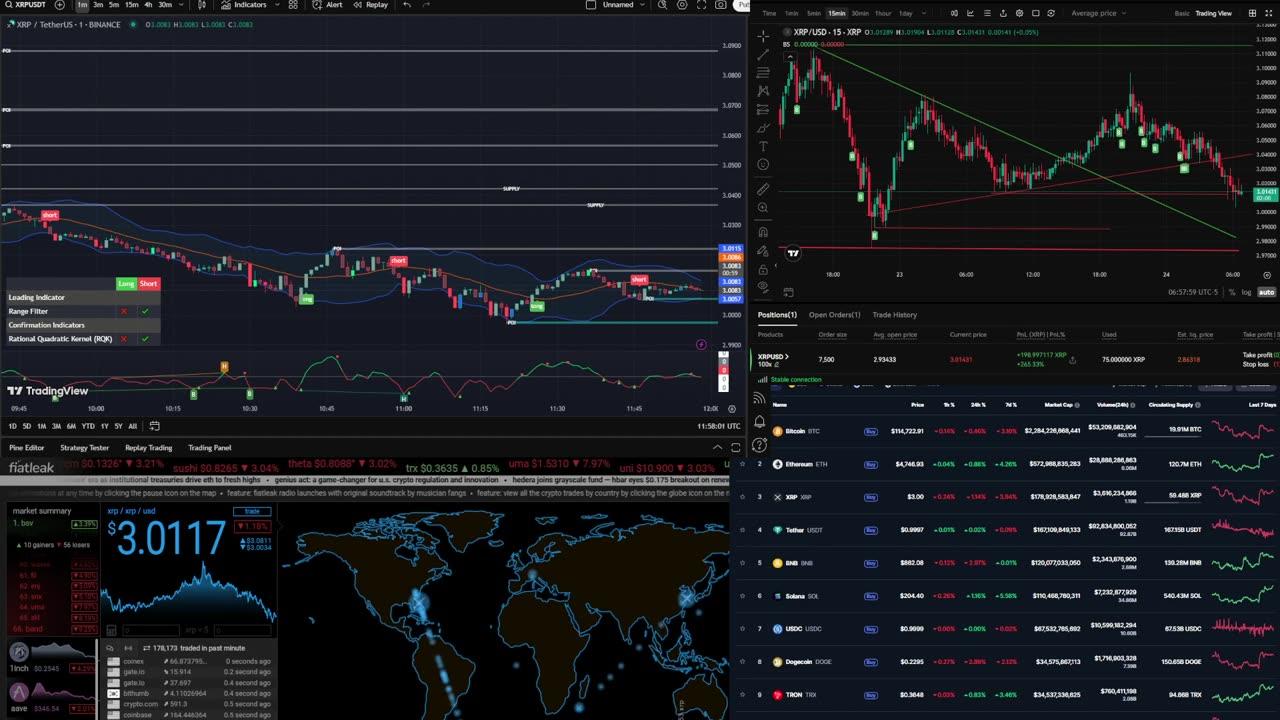Toggle percent scale on XRP/USD chart
This screenshot has height=720, width=1280.
(x=1232, y=292)
